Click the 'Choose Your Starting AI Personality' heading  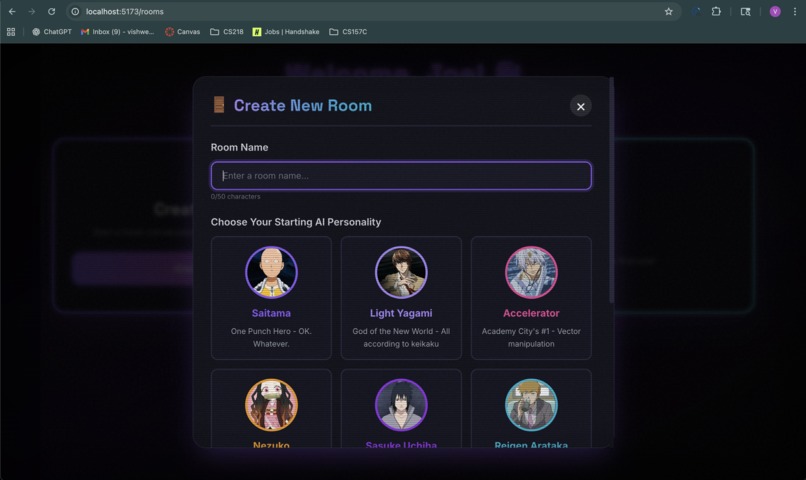296,222
